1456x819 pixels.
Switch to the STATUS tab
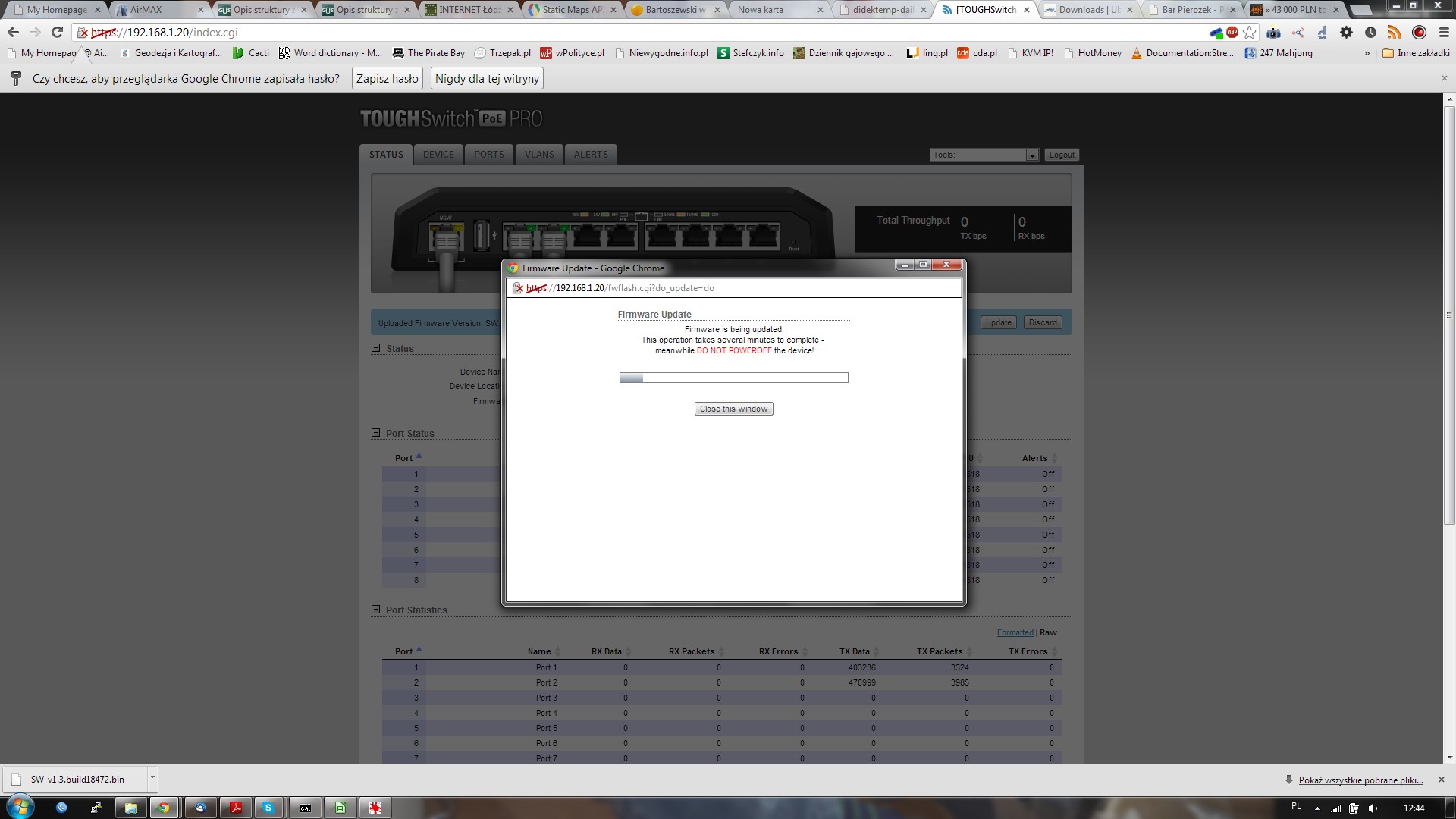click(386, 155)
